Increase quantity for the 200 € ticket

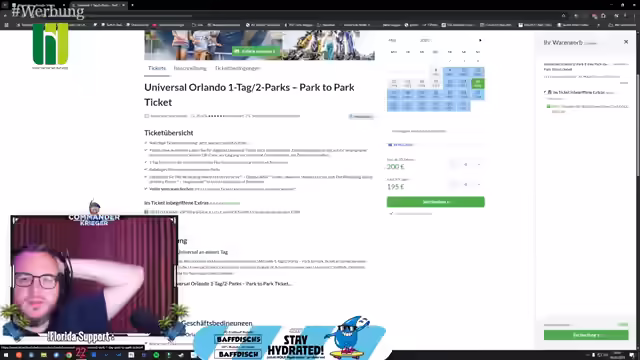click(479, 164)
